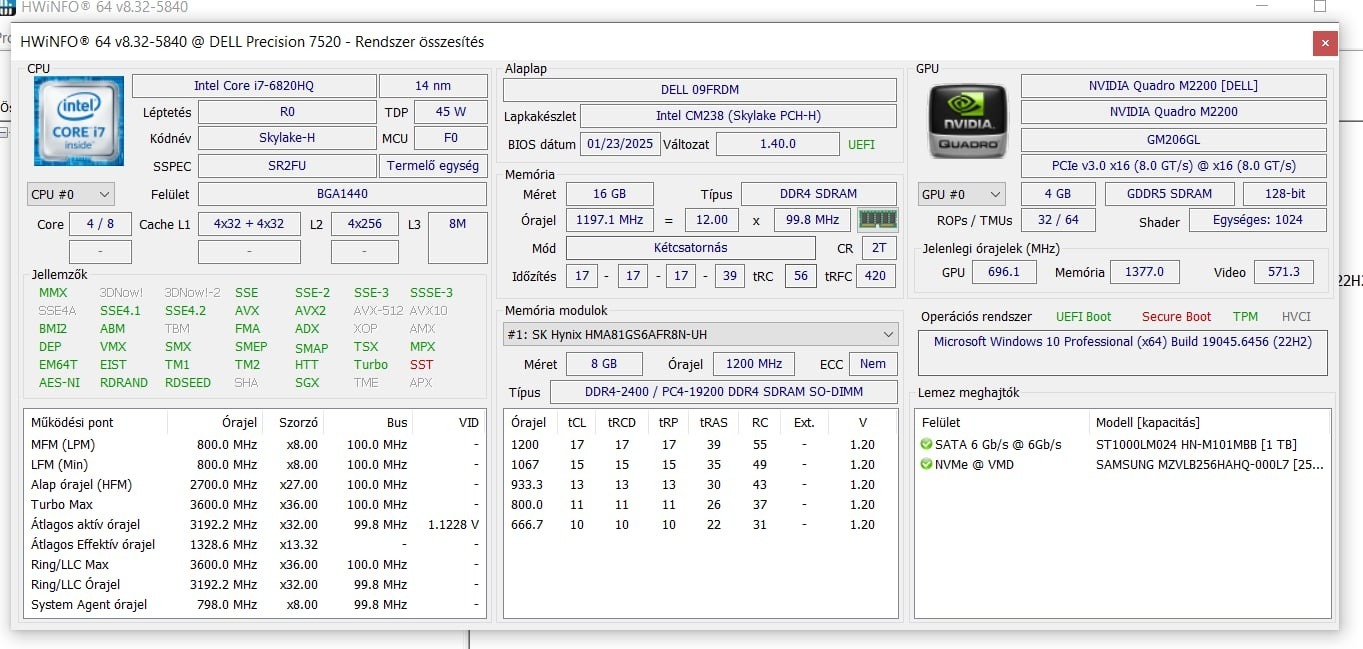Viewport: 1363px width, 649px height.
Task: Click NVIDIA Quadro M2200 [DELL] field
Action: [x=1173, y=86]
